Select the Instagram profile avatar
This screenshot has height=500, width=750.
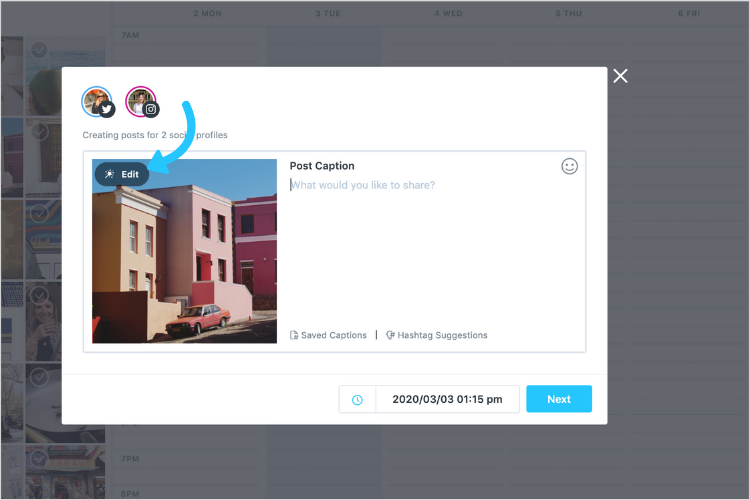[x=142, y=102]
